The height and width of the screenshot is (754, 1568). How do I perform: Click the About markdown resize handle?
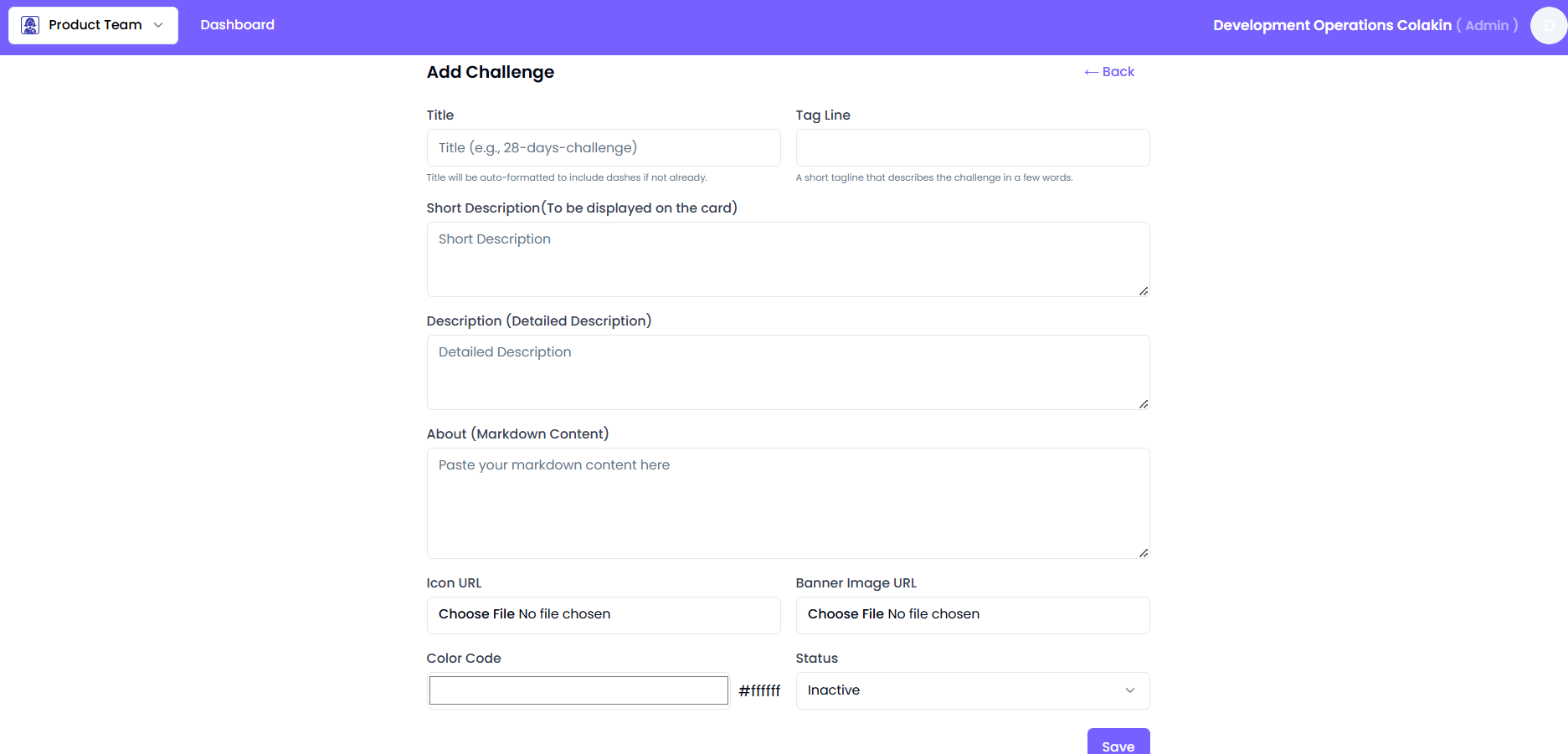tap(1143, 552)
